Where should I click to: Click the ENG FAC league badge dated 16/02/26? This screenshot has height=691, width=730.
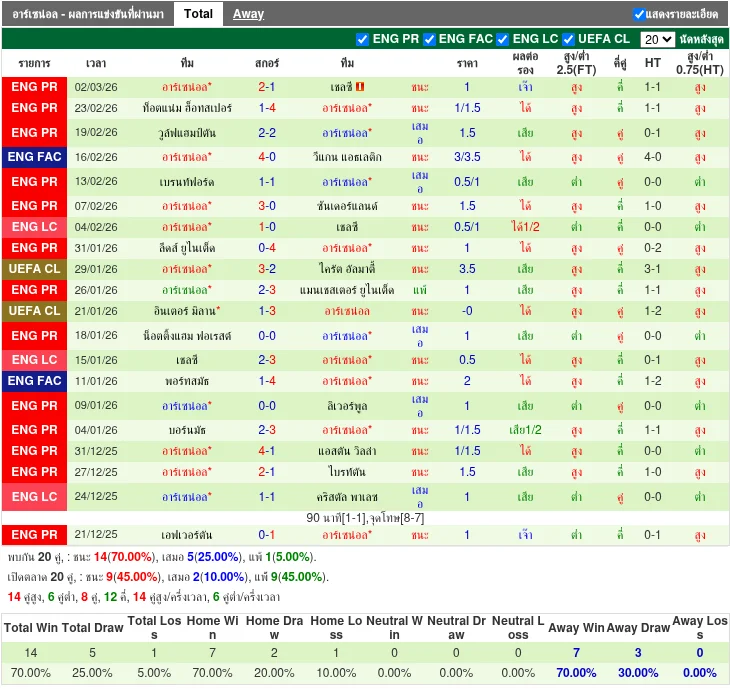[35, 157]
